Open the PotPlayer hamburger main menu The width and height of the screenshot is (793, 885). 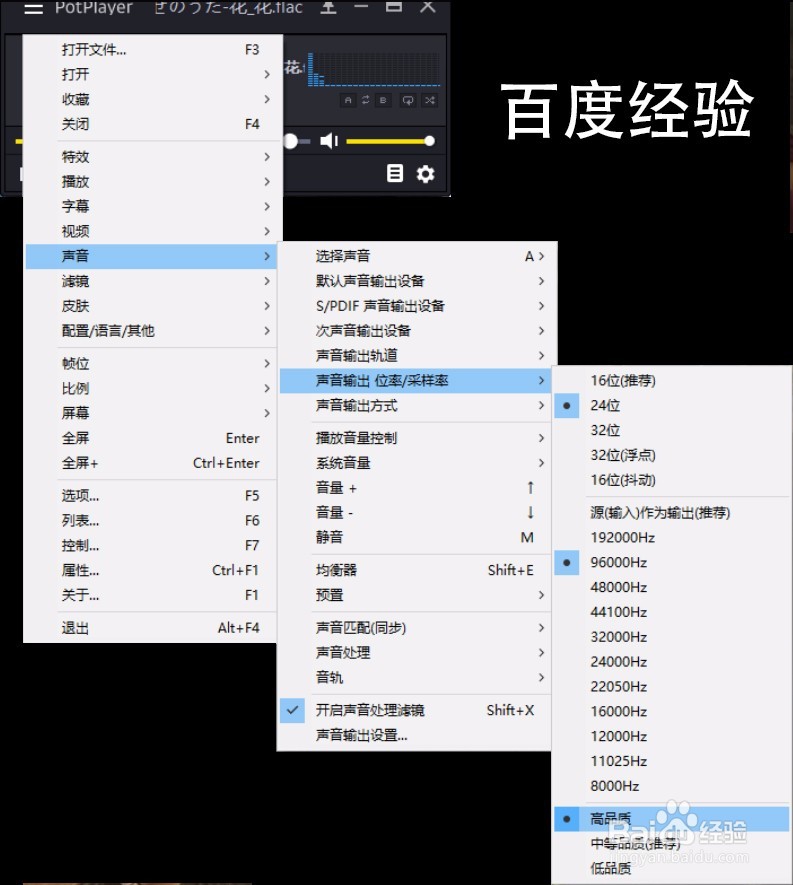pos(33,8)
